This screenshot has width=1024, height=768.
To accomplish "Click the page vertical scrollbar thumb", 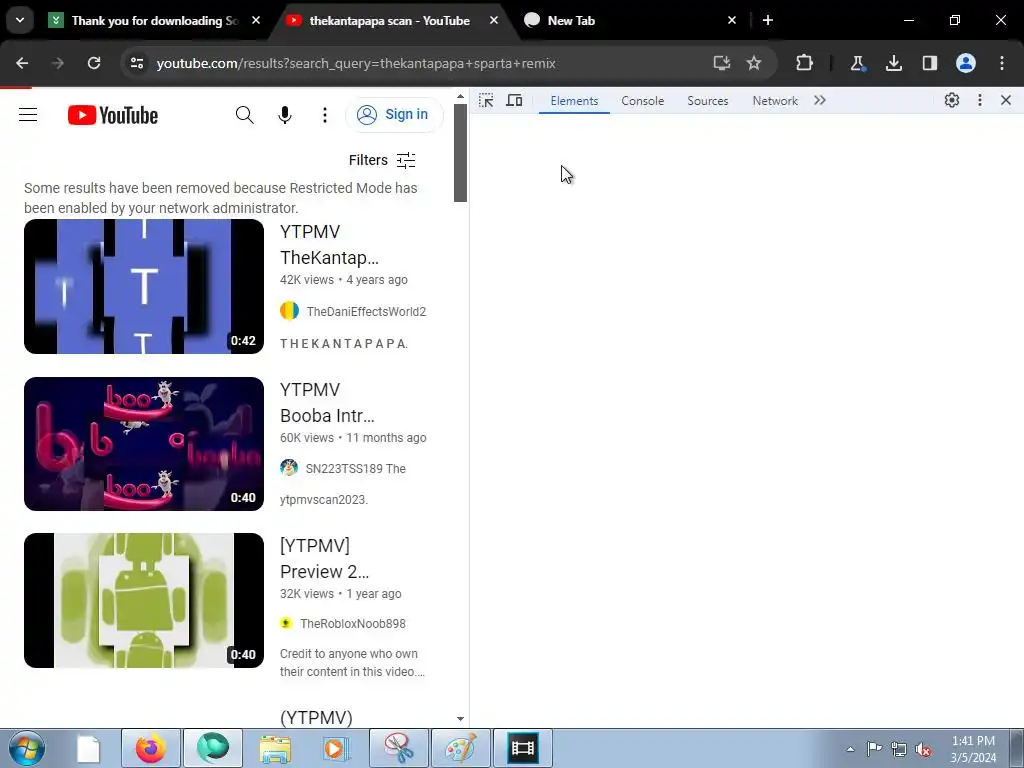I will pyautogui.click(x=460, y=152).
